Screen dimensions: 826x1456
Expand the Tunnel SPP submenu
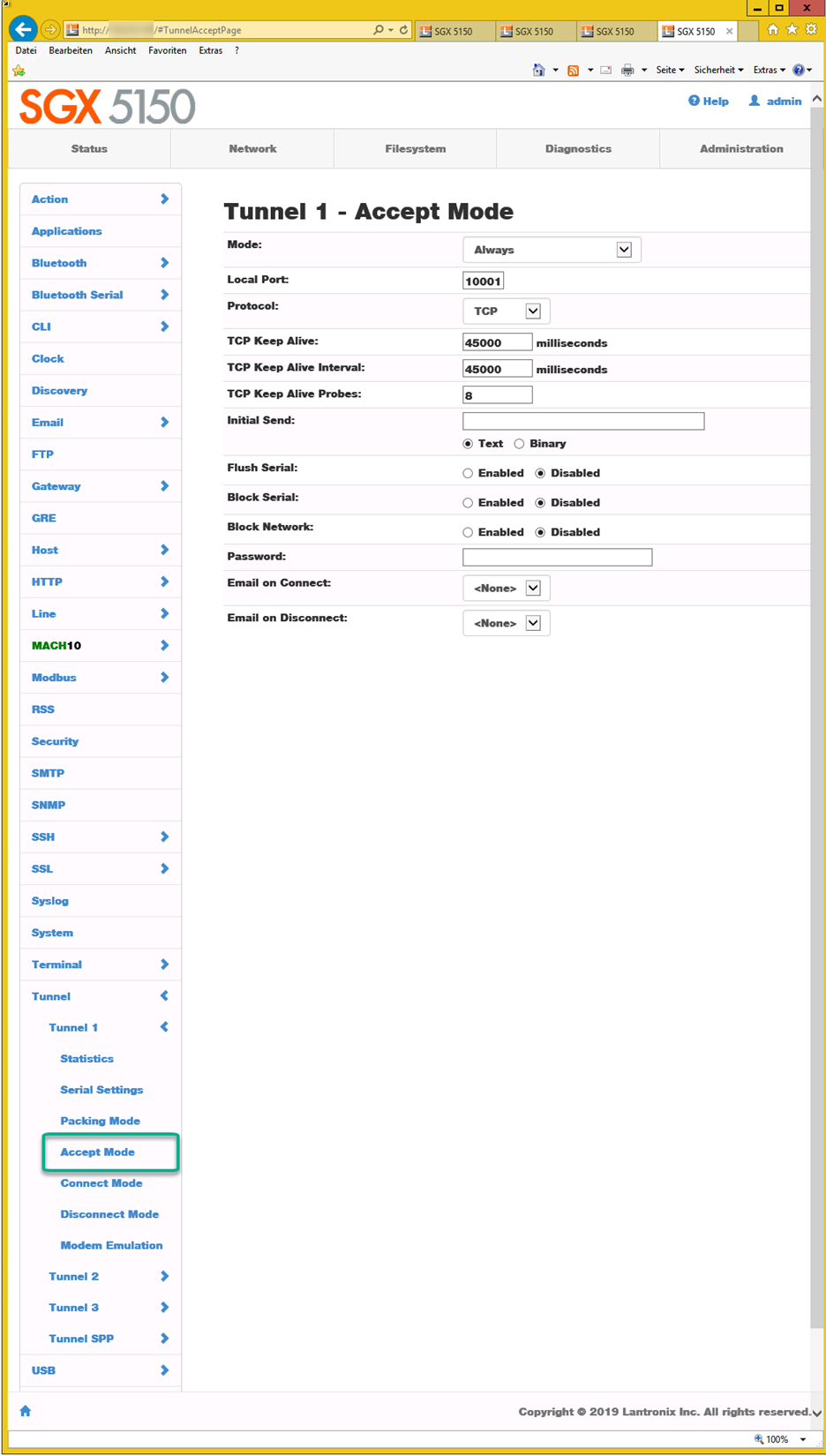(164, 1339)
